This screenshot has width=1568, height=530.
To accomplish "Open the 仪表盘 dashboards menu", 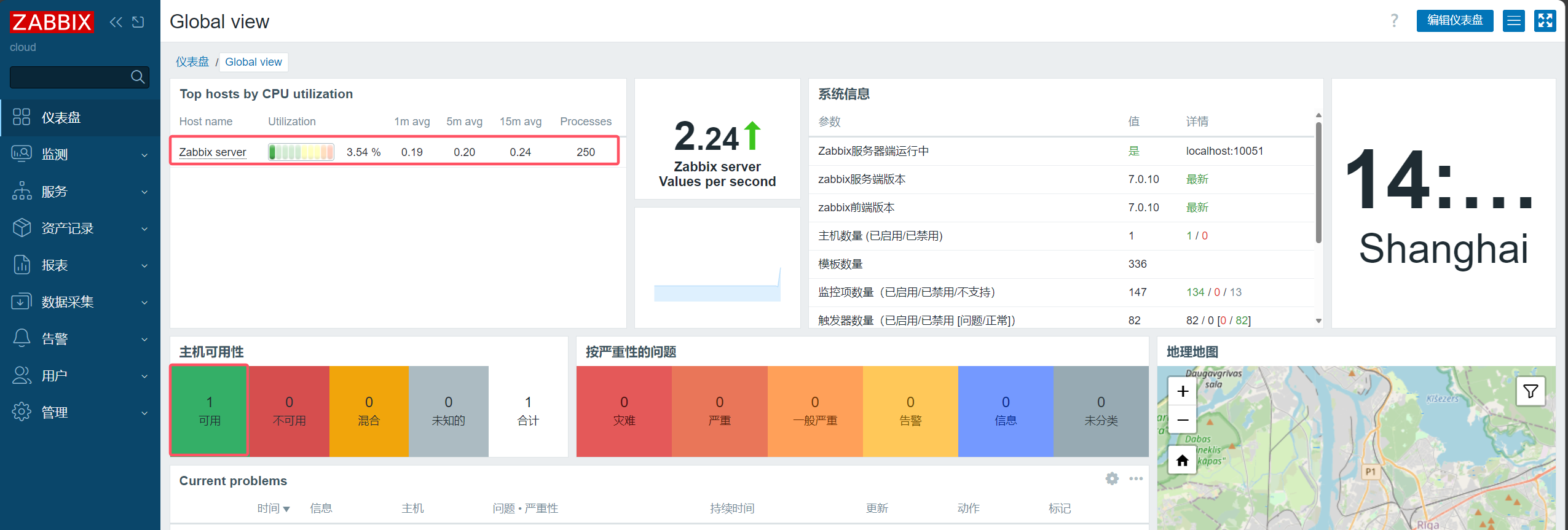I will click(80, 117).
